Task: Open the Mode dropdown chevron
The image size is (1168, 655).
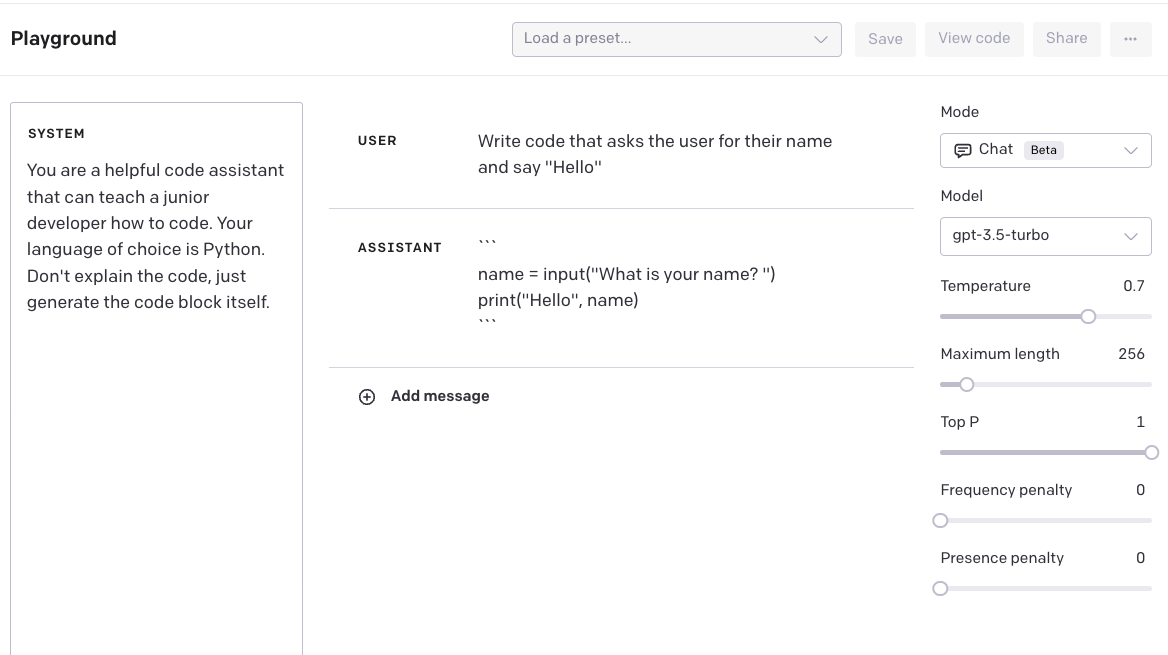Action: click(1131, 151)
